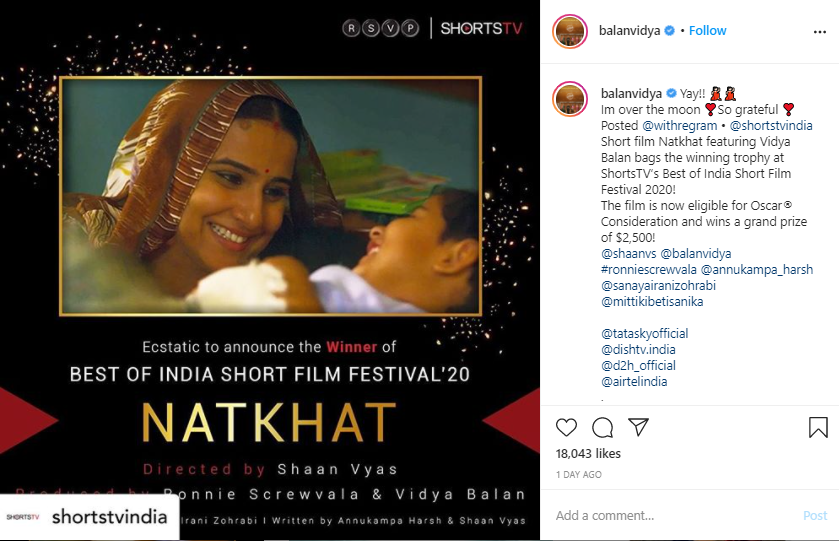839x541 pixels.
Task: View the 18,043 likes list
Action: click(588, 454)
